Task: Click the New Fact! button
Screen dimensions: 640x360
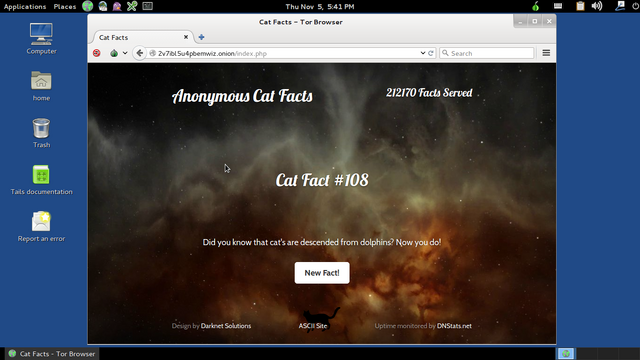Action: click(322, 273)
